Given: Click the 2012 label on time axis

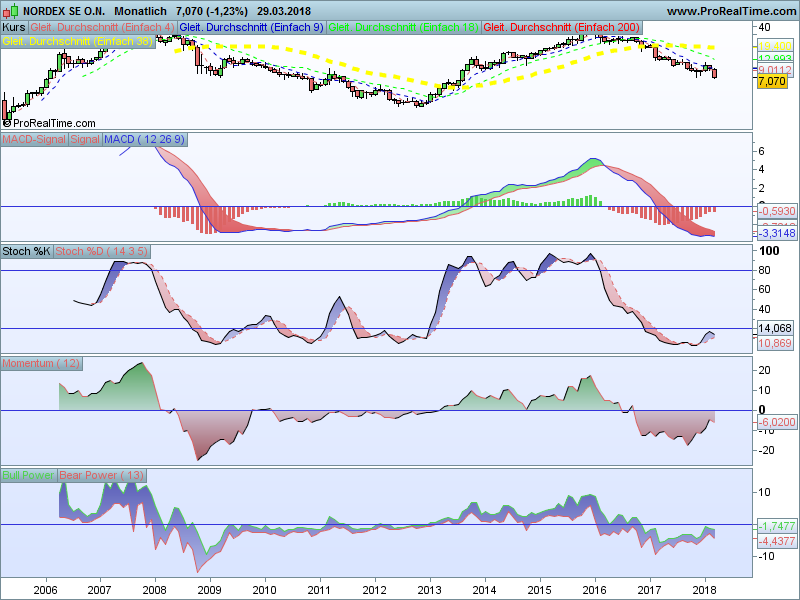Looking at the screenshot, I should coord(374,590).
